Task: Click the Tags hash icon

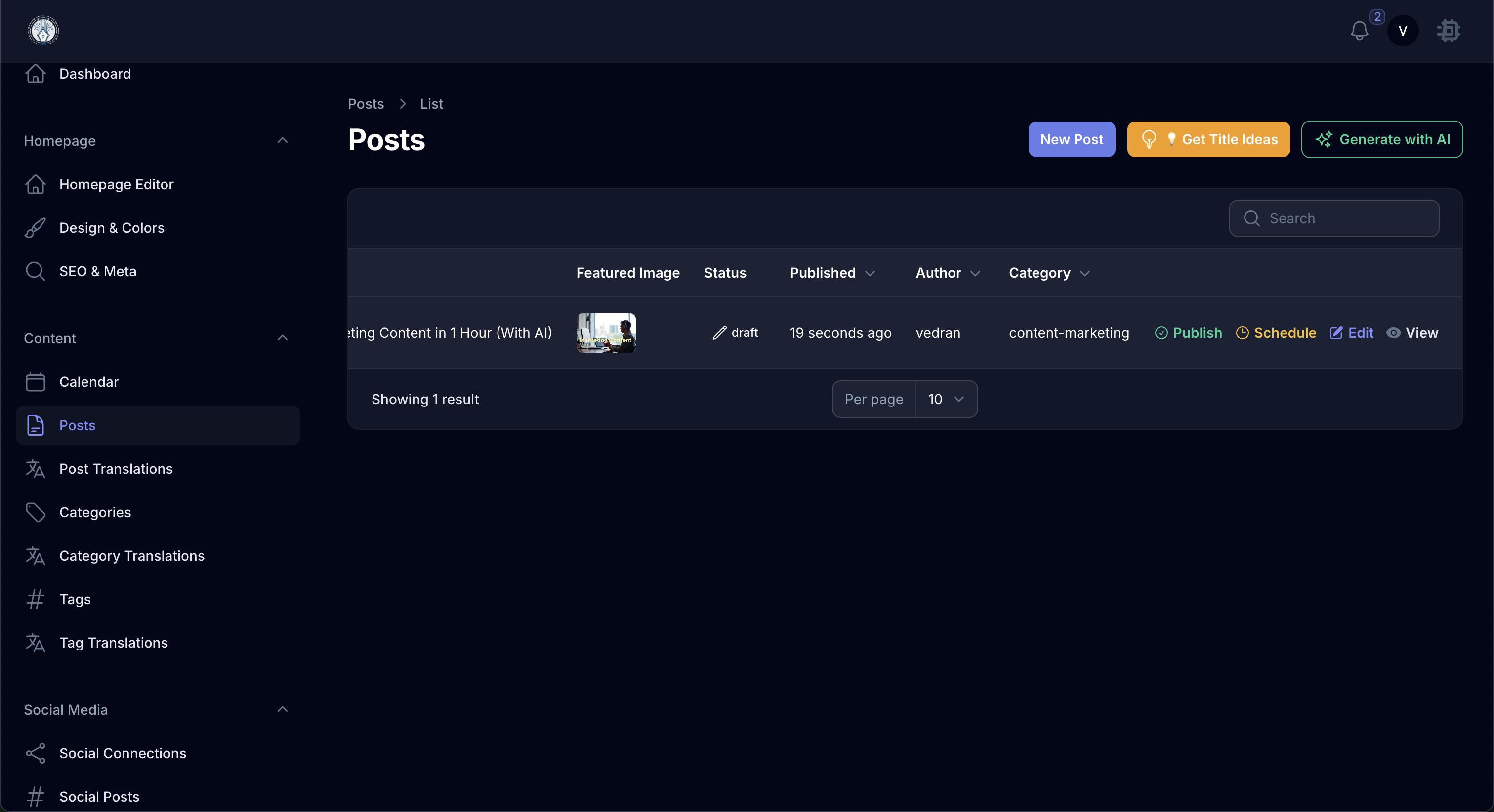Action: (x=36, y=599)
